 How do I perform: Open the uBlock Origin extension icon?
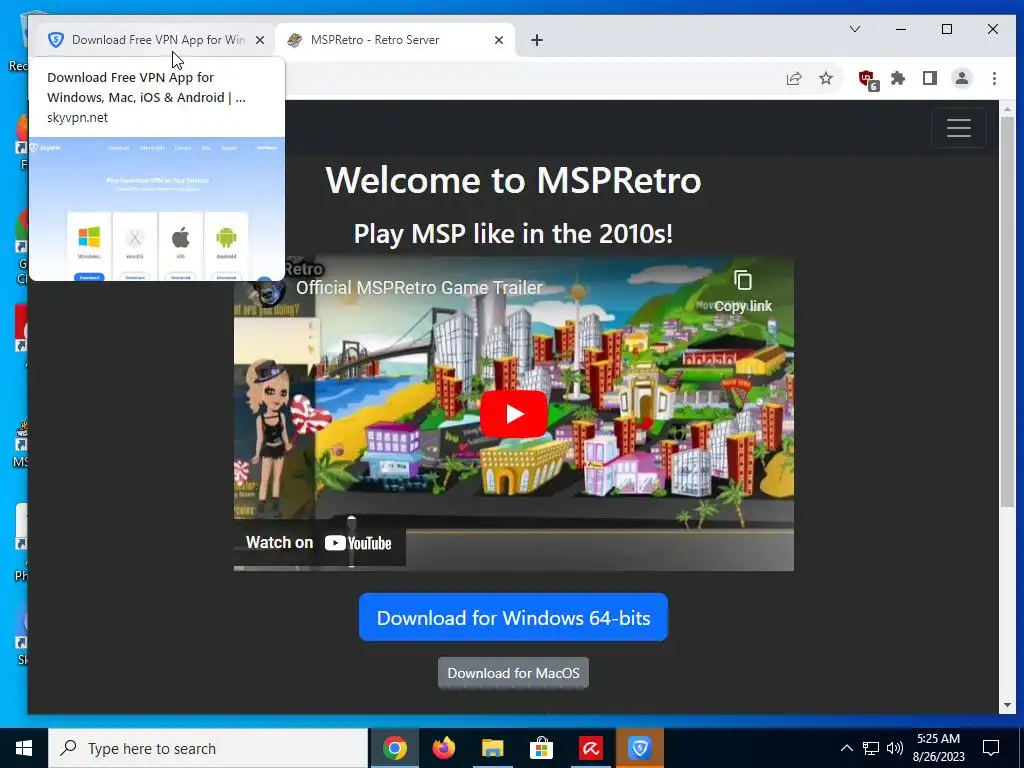[x=868, y=80]
